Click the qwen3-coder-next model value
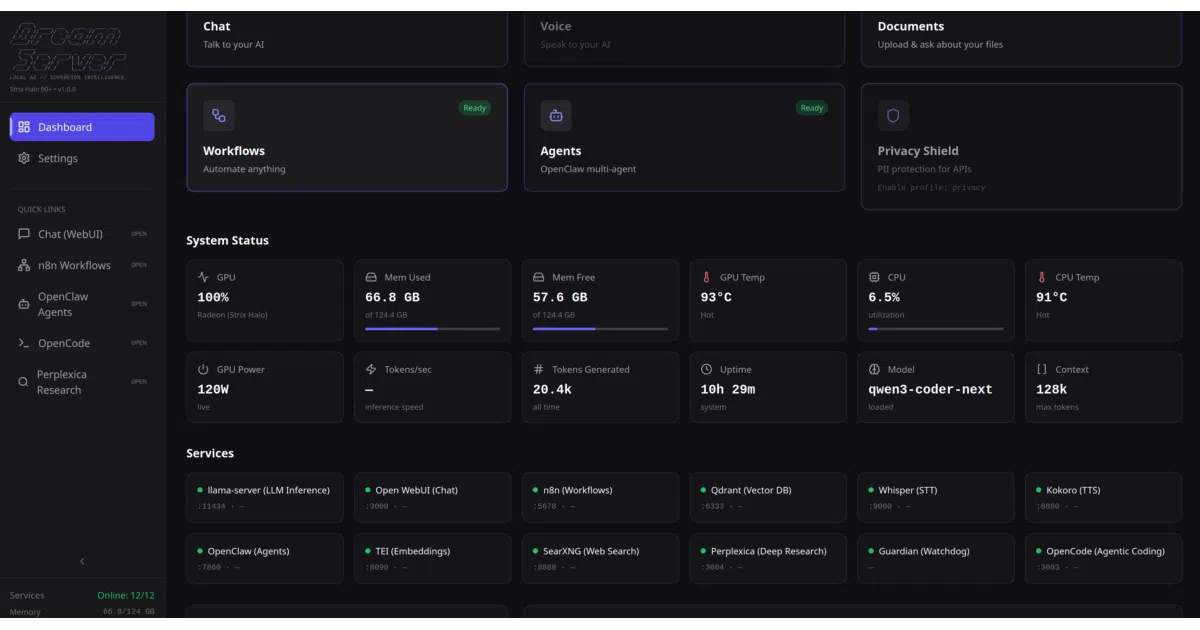The image size is (1200, 630). click(931, 390)
